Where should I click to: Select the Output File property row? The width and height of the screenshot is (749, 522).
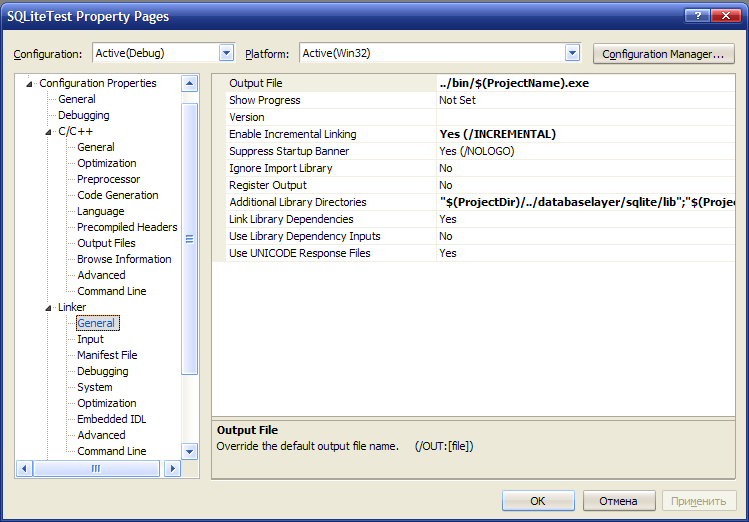click(x=473, y=83)
